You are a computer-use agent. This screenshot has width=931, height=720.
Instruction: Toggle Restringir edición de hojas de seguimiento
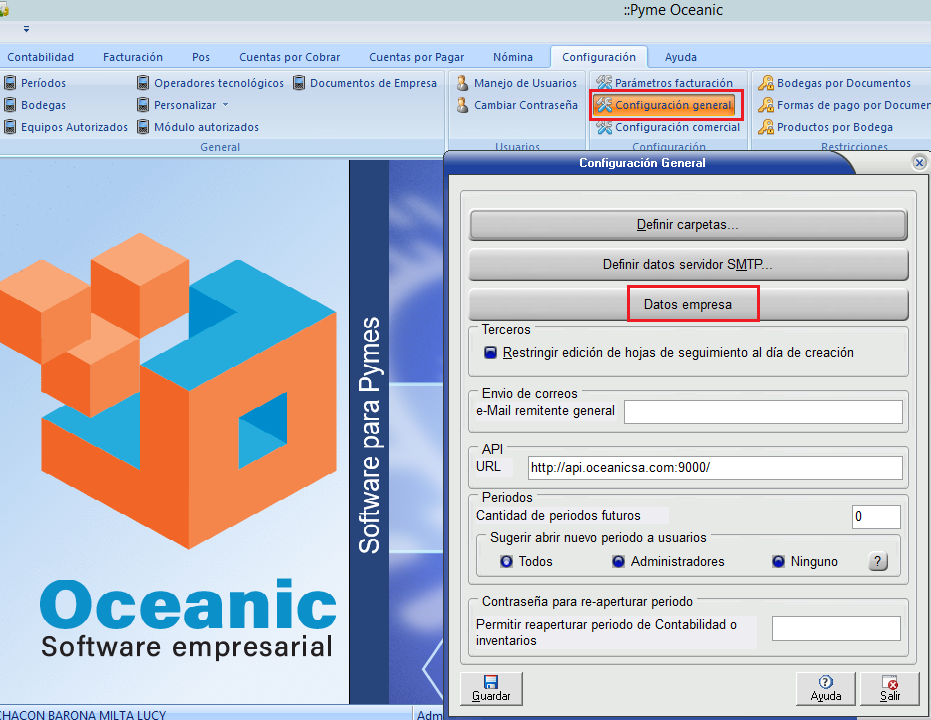click(x=490, y=353)
